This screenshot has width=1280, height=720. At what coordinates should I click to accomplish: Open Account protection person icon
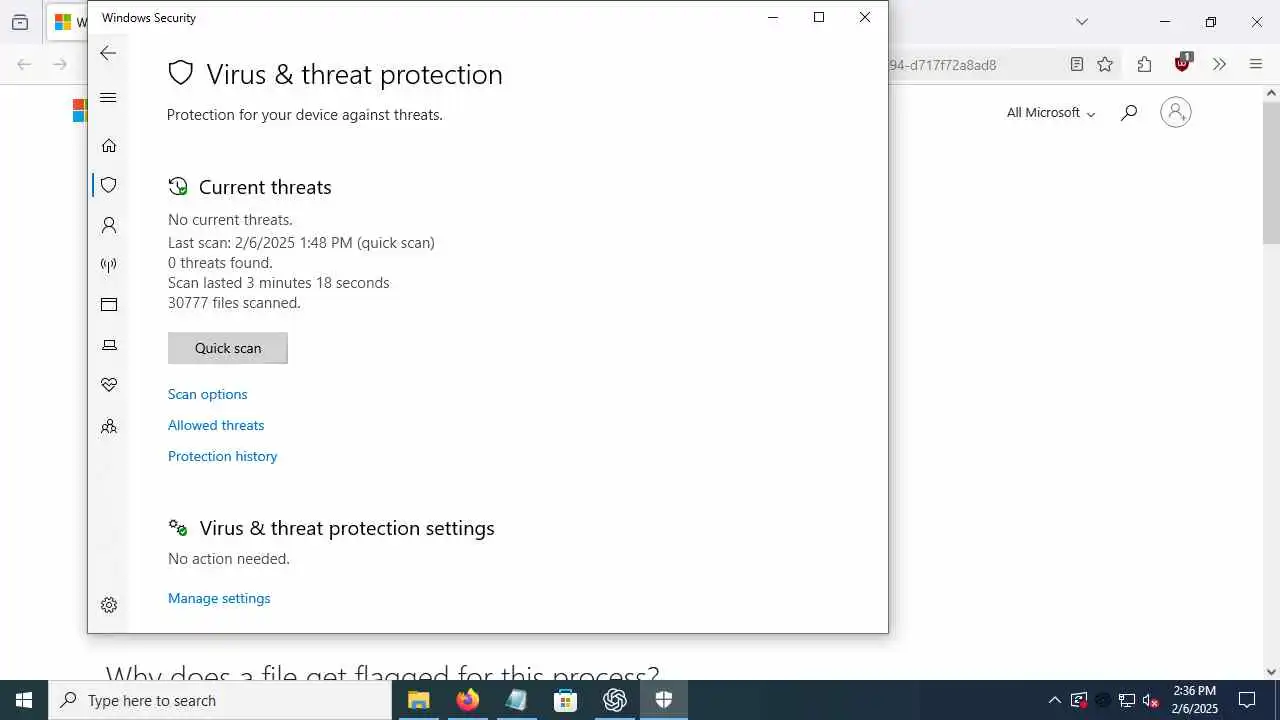pyautogui.click(x=109, y=225)
